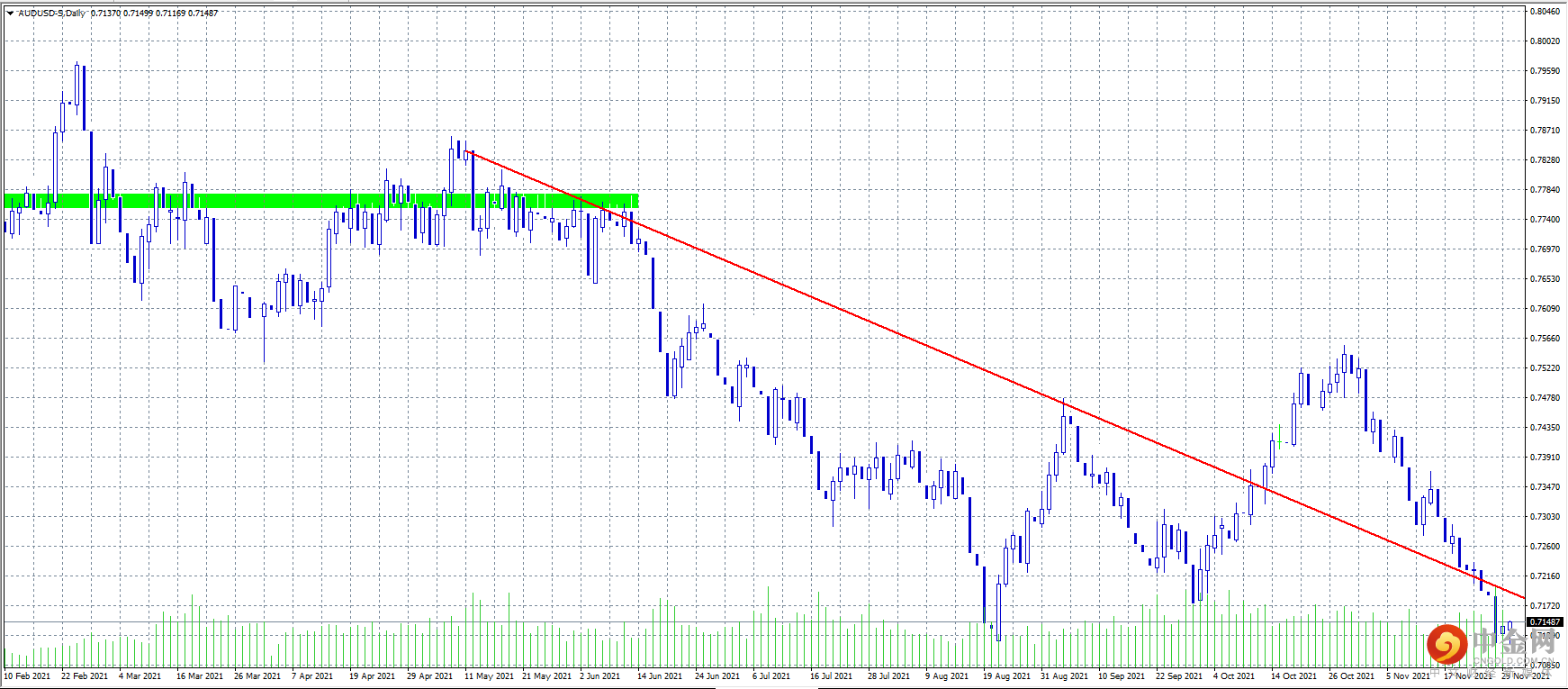
Task: Click the 0.72600 price axis label
Action: (x=1545, y=547)
